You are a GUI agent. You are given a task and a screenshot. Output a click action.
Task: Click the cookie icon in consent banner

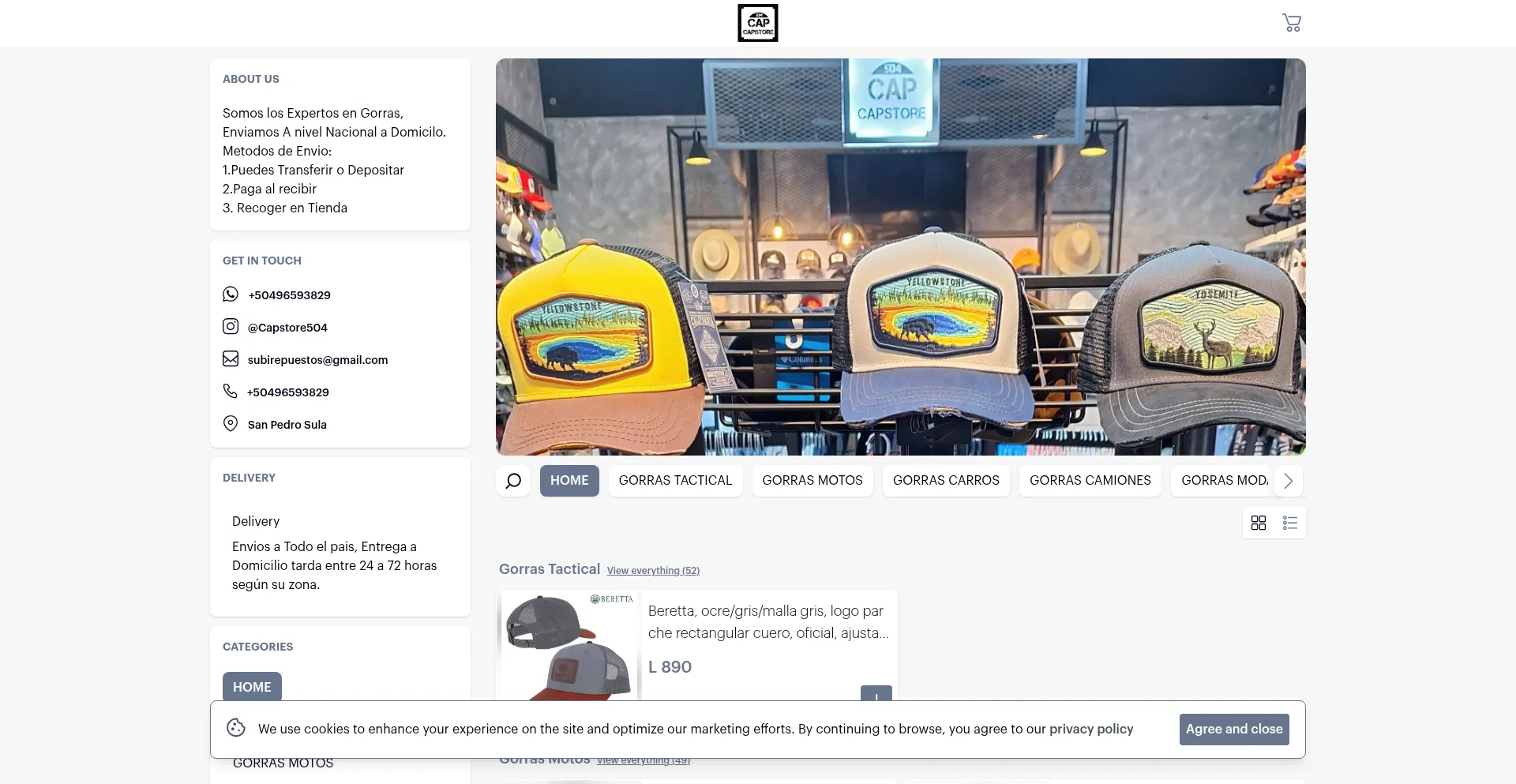pyautogui.click(x=236, y=728)
